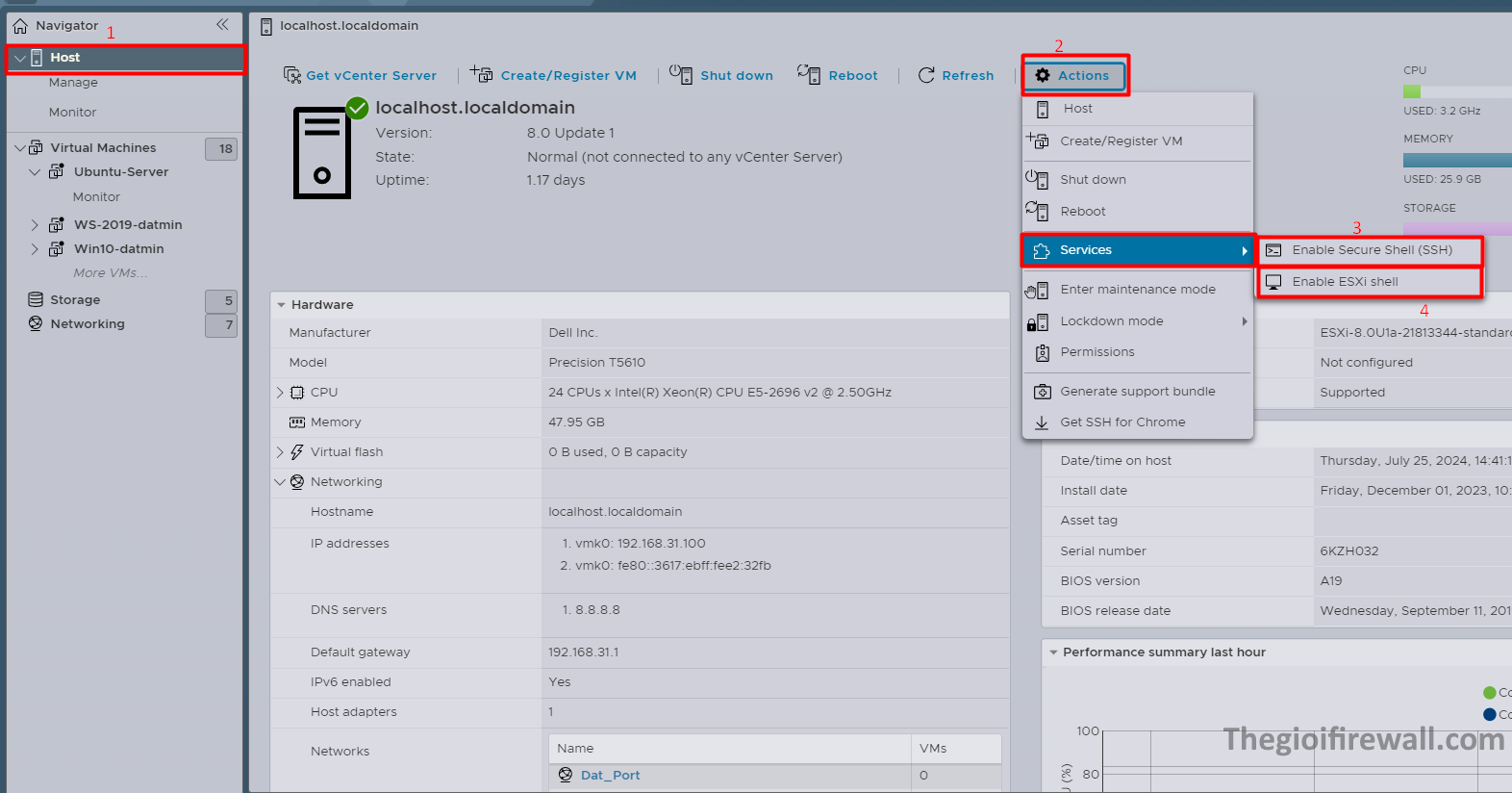Click the Refresh circular arrow icon

926,75
